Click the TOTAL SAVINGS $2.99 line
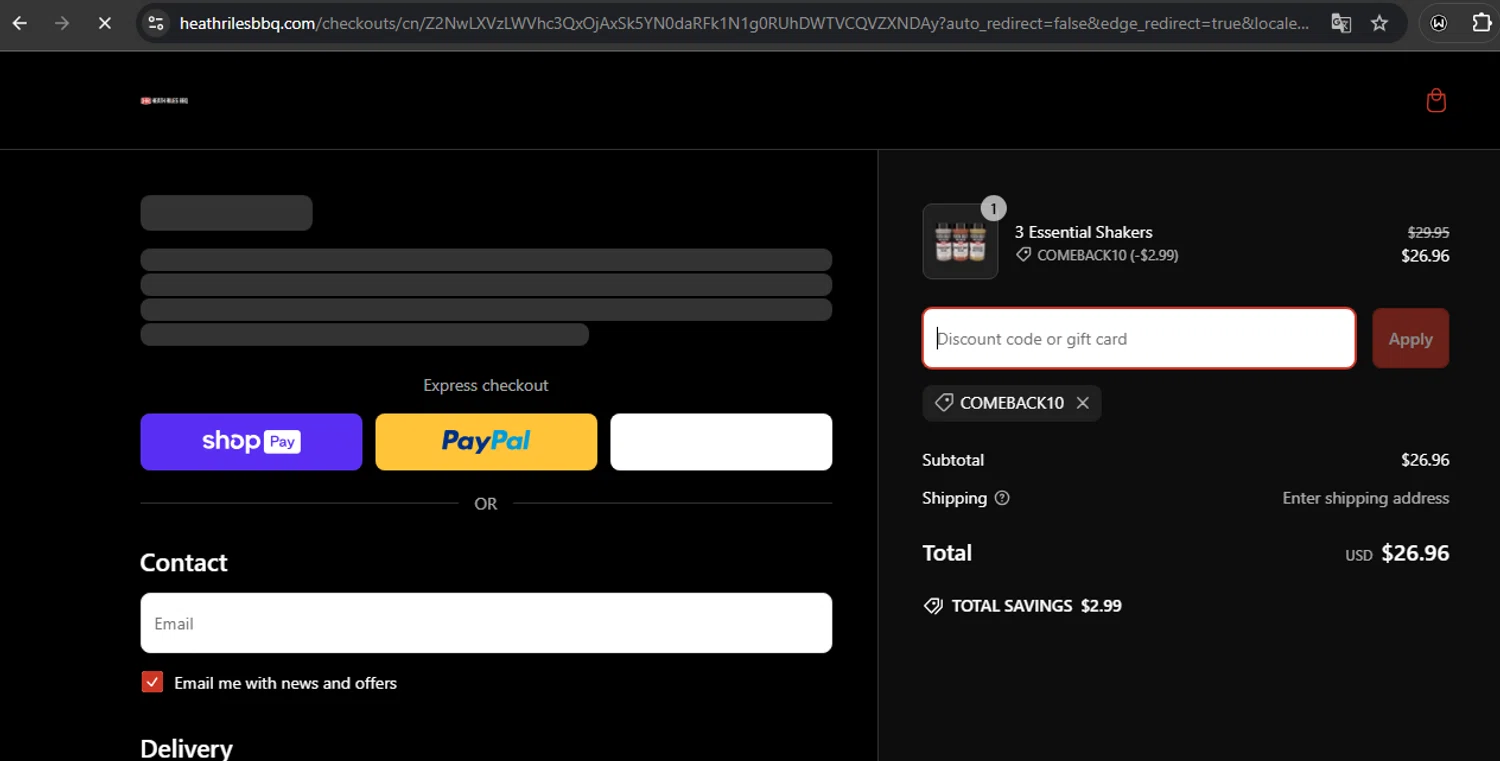Viewport: 1500px width, 761px height. (1022, 606)
